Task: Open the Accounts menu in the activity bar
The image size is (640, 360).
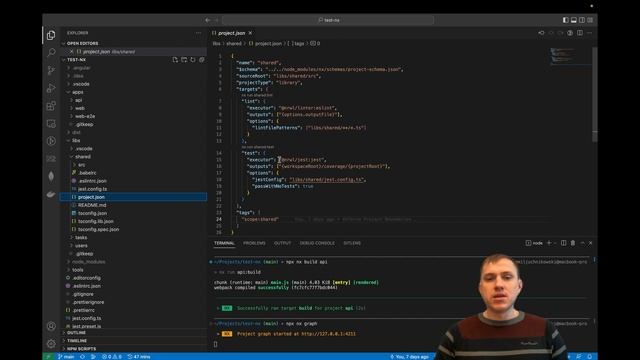Action: coord(51,326)
